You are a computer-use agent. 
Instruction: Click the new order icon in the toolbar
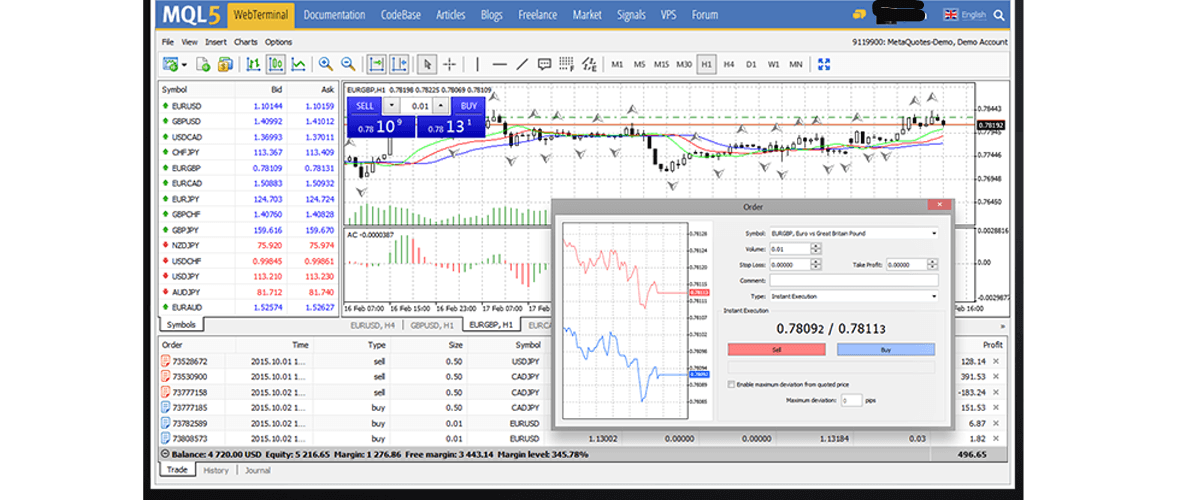(170, 64)
